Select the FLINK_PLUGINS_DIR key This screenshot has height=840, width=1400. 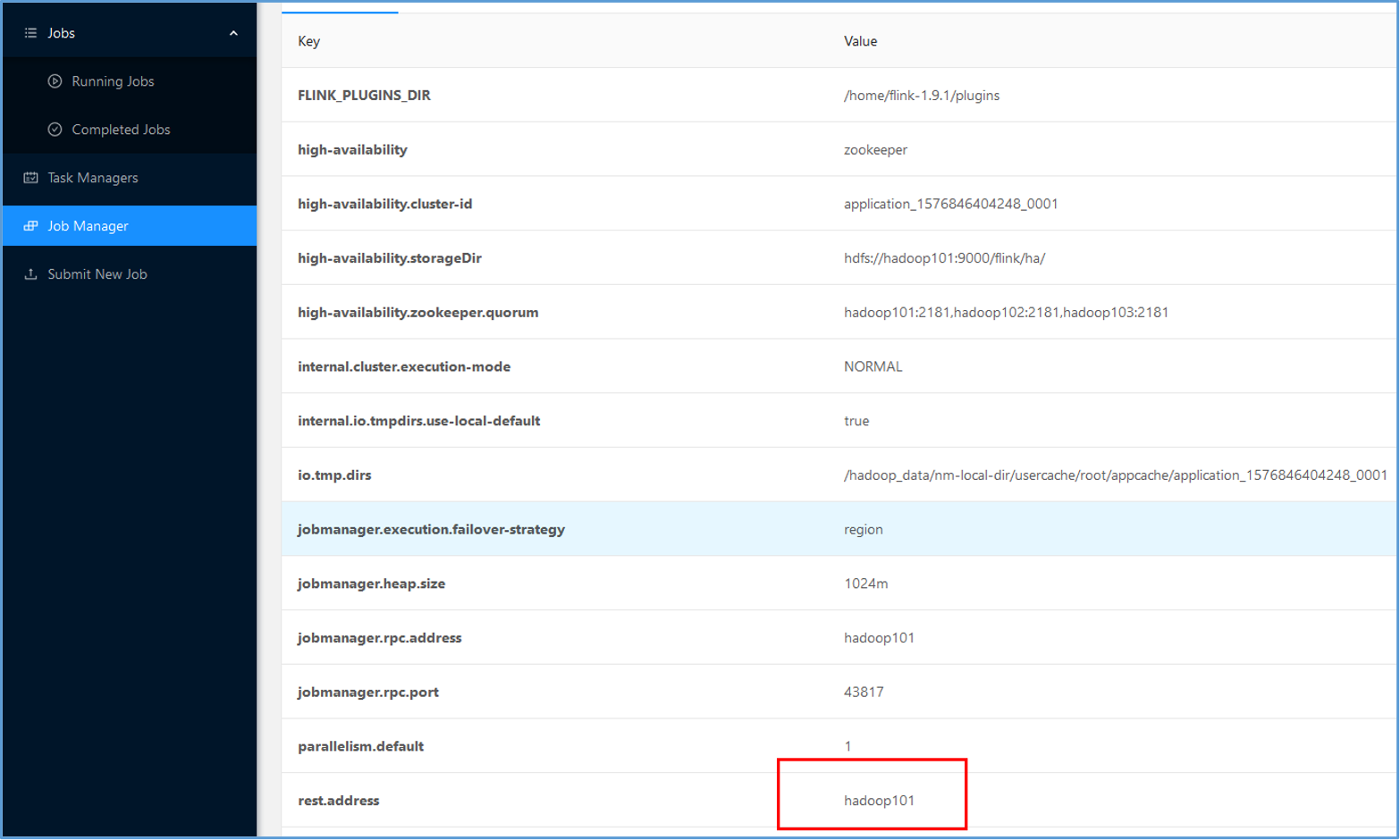tap(364, 95)
